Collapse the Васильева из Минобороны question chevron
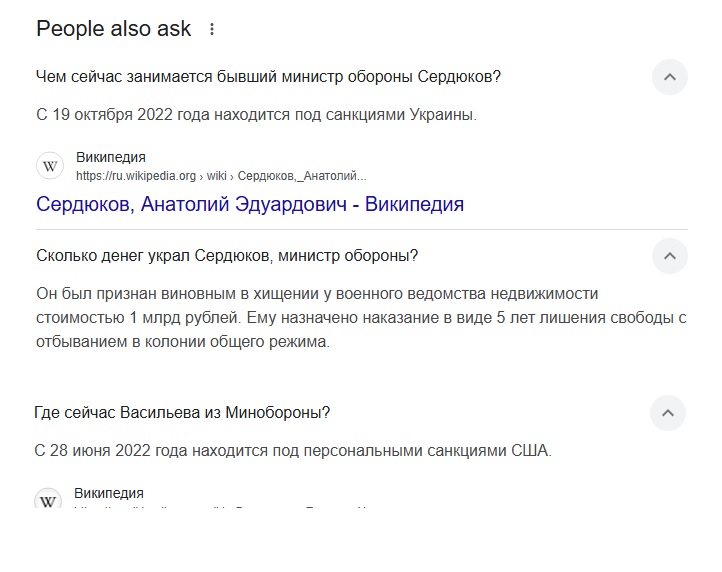This screenshot has height=572, width=722. [668, 413]
